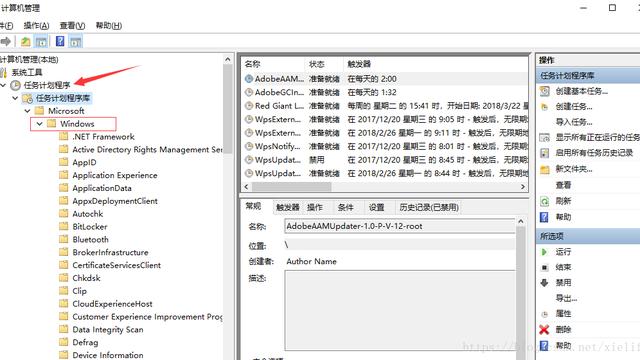640x360 pixels.
Task: Open the 查看(V) menu
Action: (x=72, y=26)
